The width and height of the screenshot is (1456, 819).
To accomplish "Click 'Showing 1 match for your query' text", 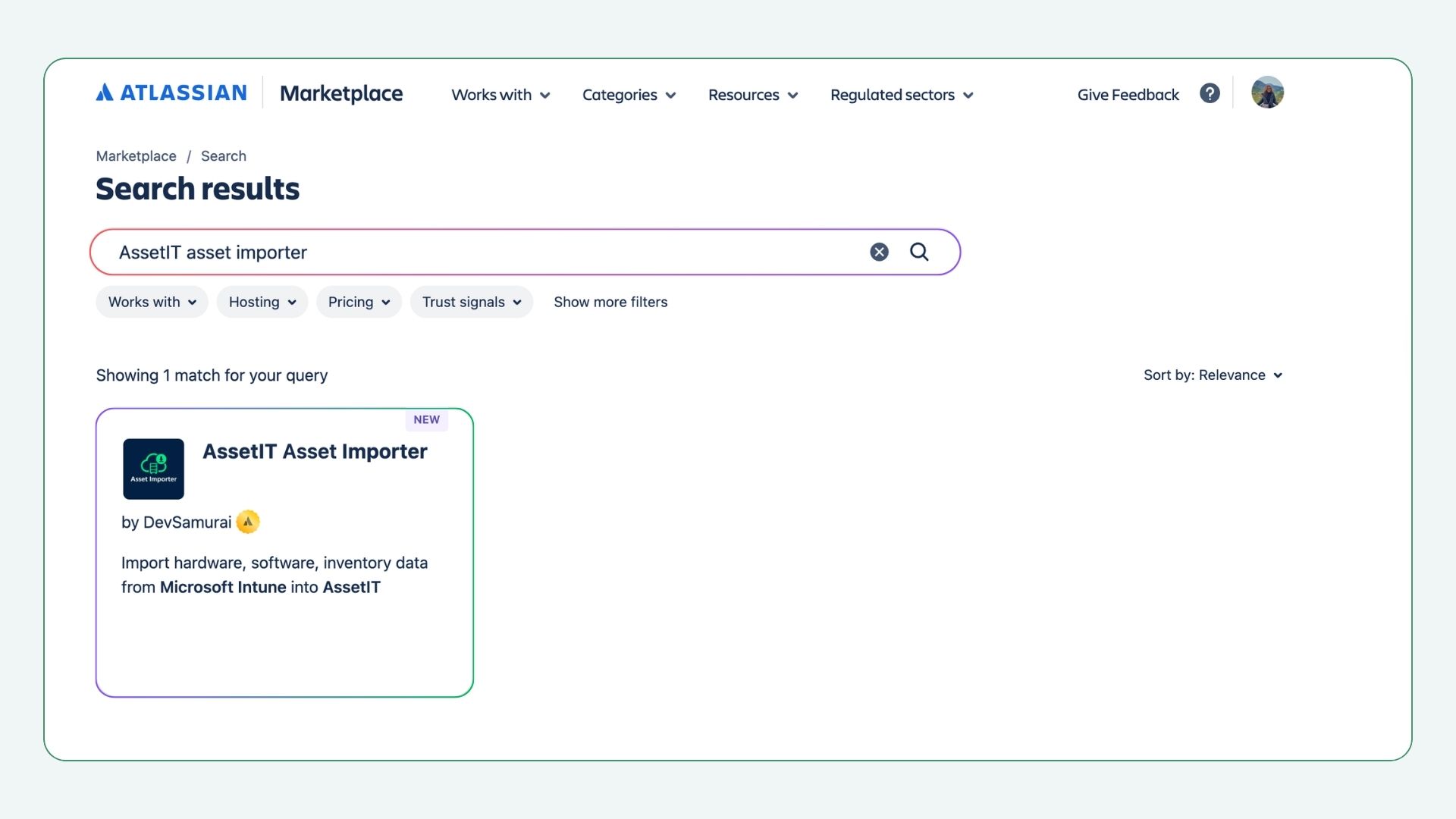I will 212,375.
